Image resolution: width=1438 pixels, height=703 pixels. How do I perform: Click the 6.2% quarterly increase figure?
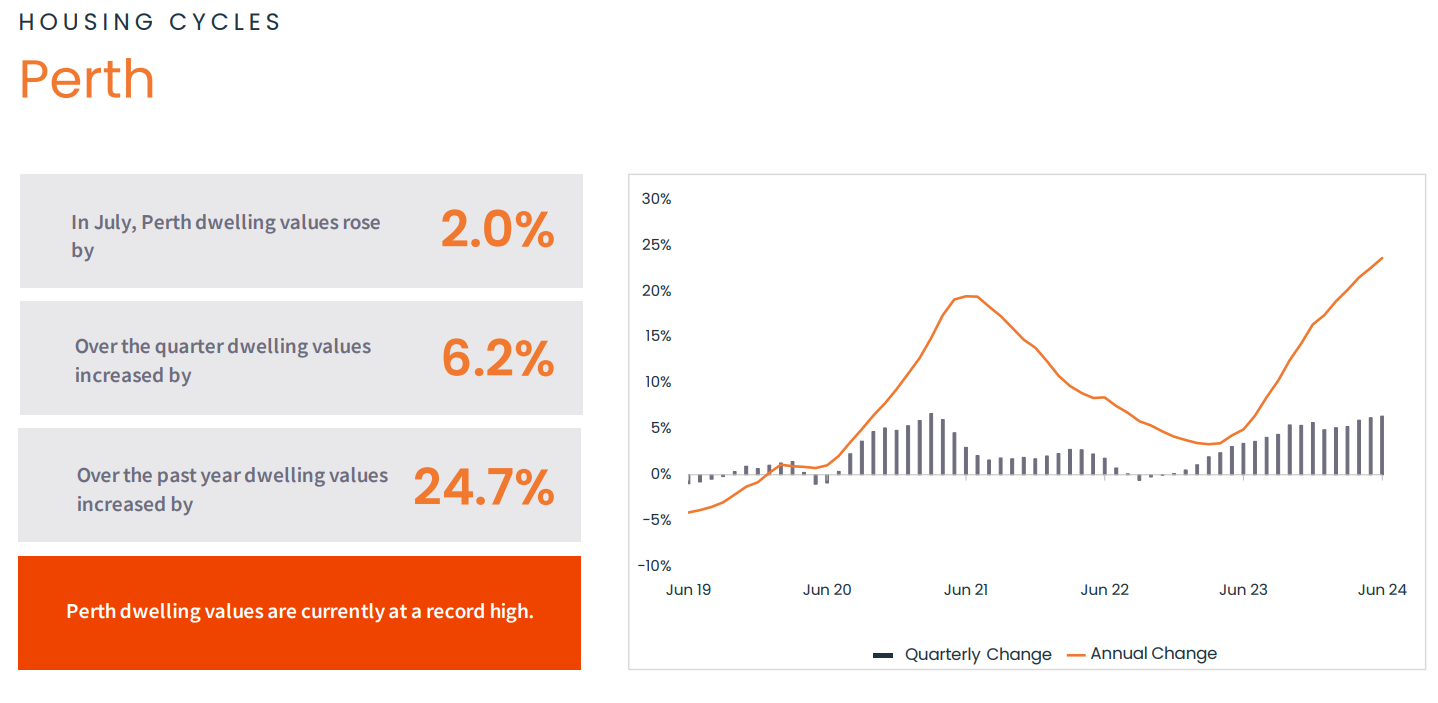(497, 358)
